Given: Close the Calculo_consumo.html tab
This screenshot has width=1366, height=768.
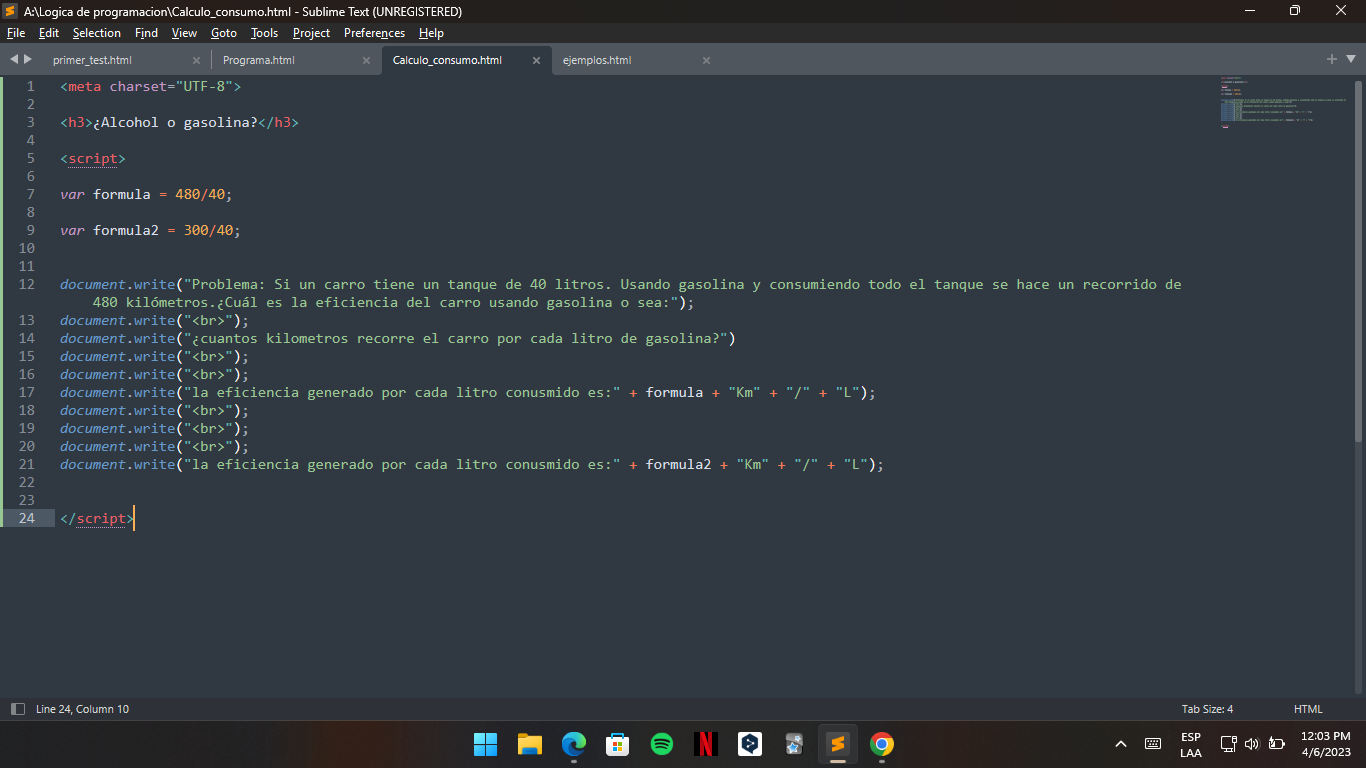Looking at the screenshot, I should (536, 60).
